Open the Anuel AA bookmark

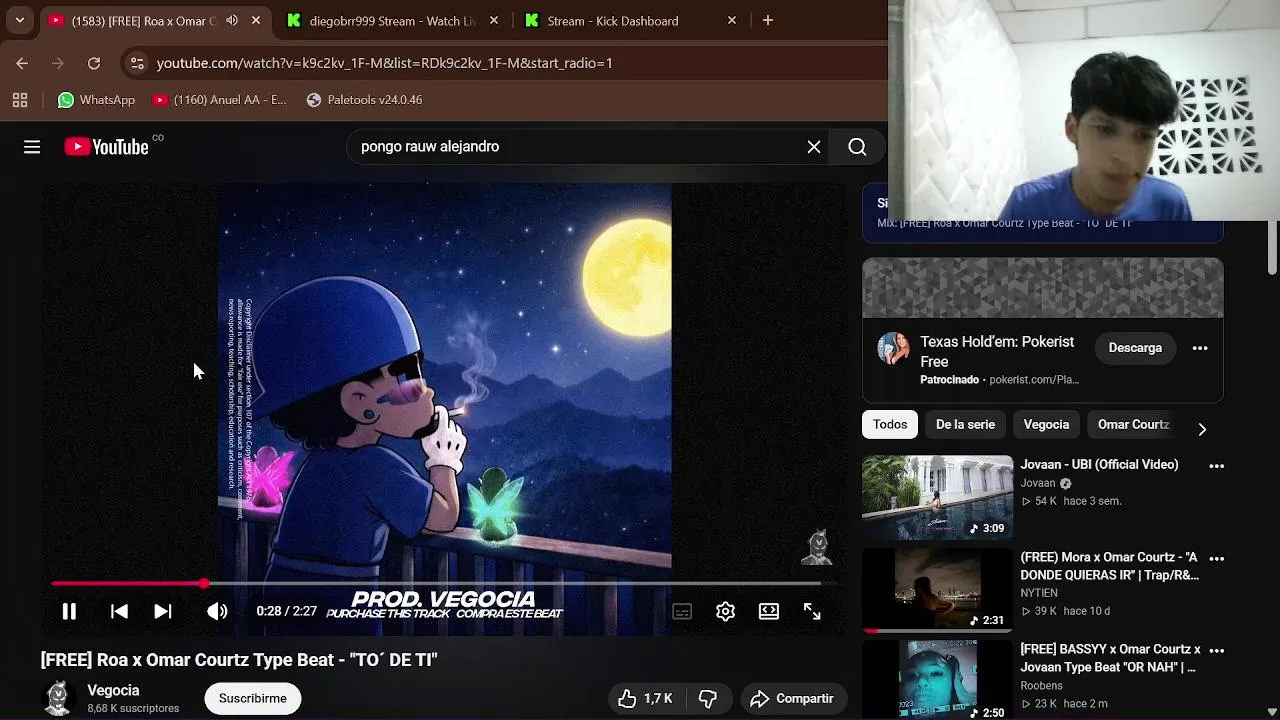219,100
